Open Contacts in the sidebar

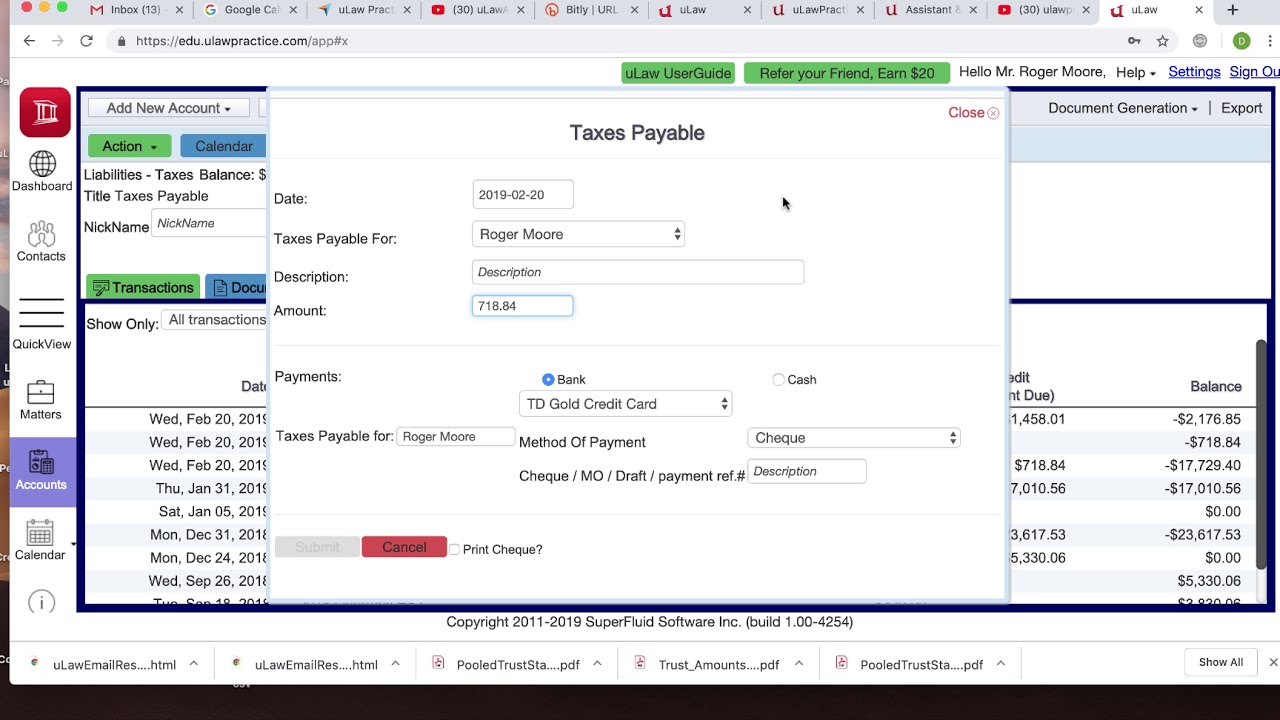point(41,241)
